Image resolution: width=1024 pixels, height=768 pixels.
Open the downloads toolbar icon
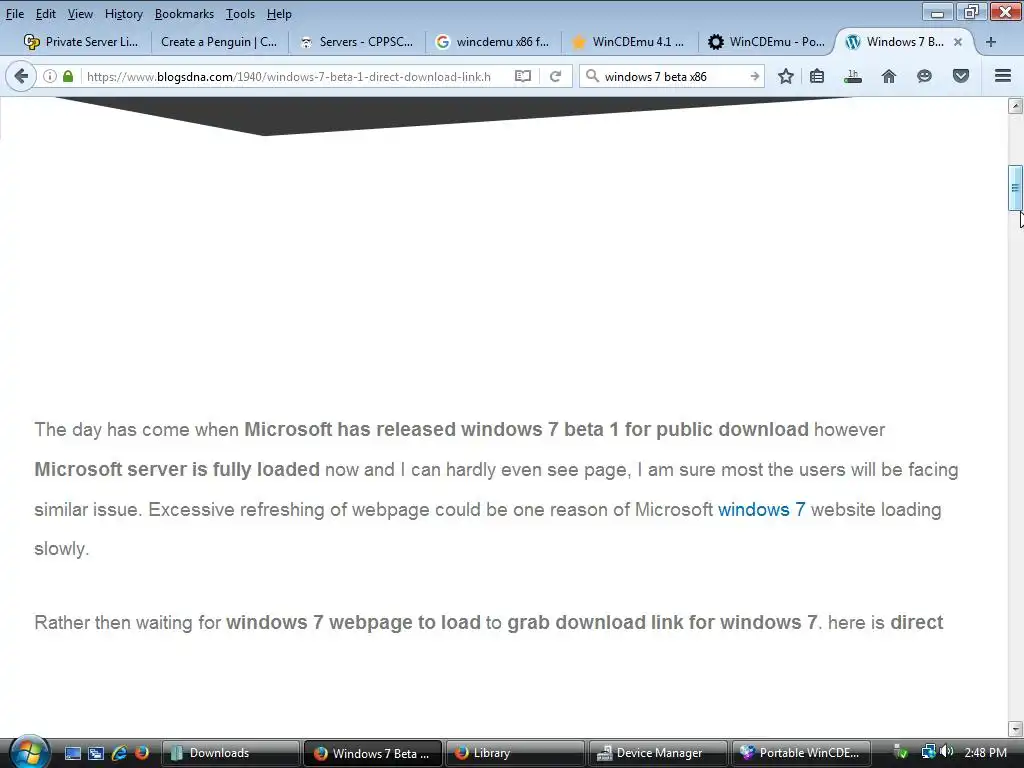(x=852, y=76)
